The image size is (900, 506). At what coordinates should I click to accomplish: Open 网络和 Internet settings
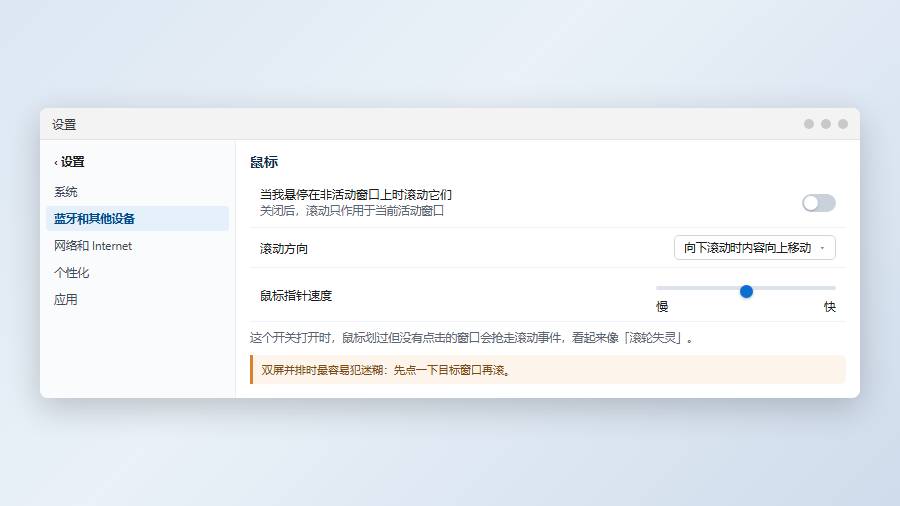(x=137, y=246)
